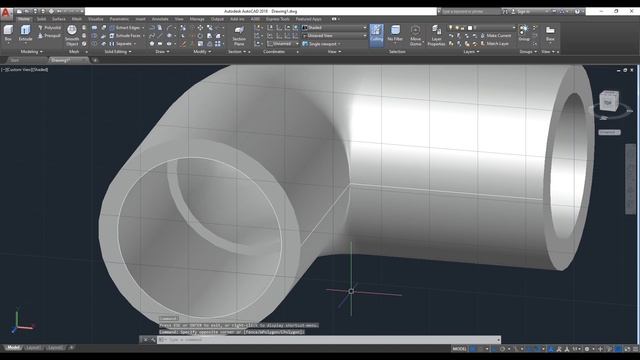640x360 pixels.
Task: Click the viewport label Custom View Shaded
Action: pos(24,70)
